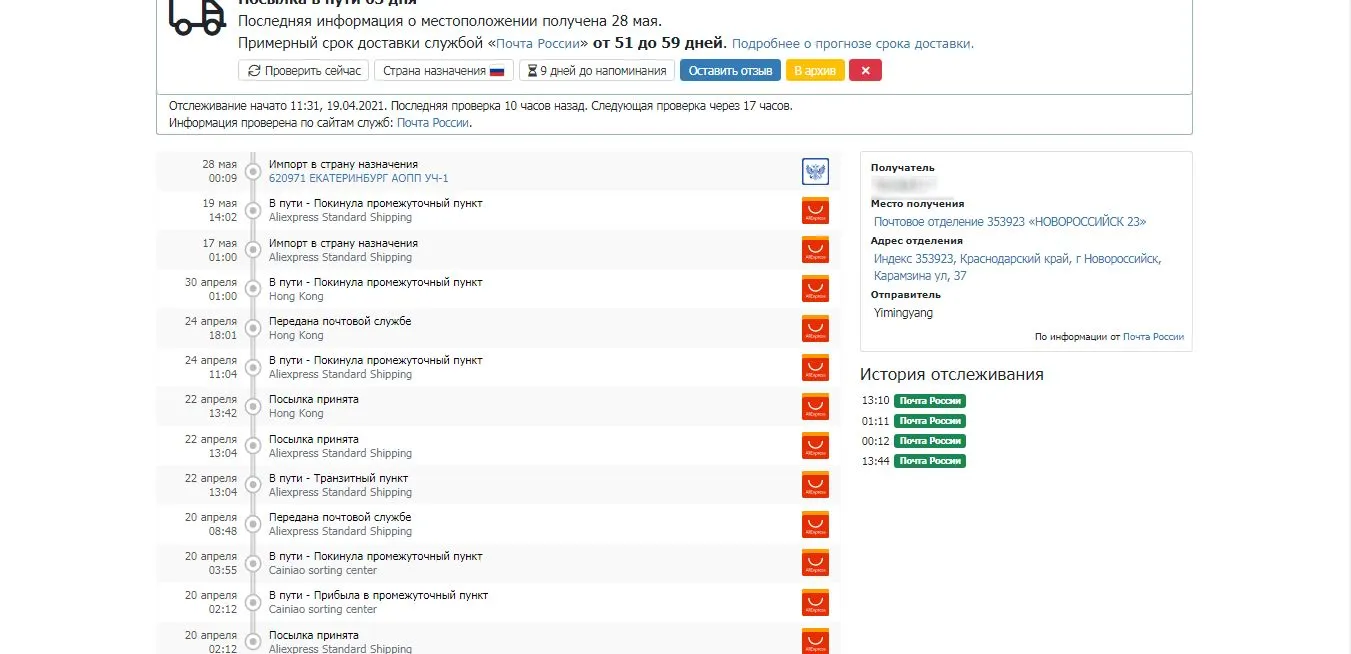
Task: Open Страна назначения country selector
Action: [x=444, y=70]
